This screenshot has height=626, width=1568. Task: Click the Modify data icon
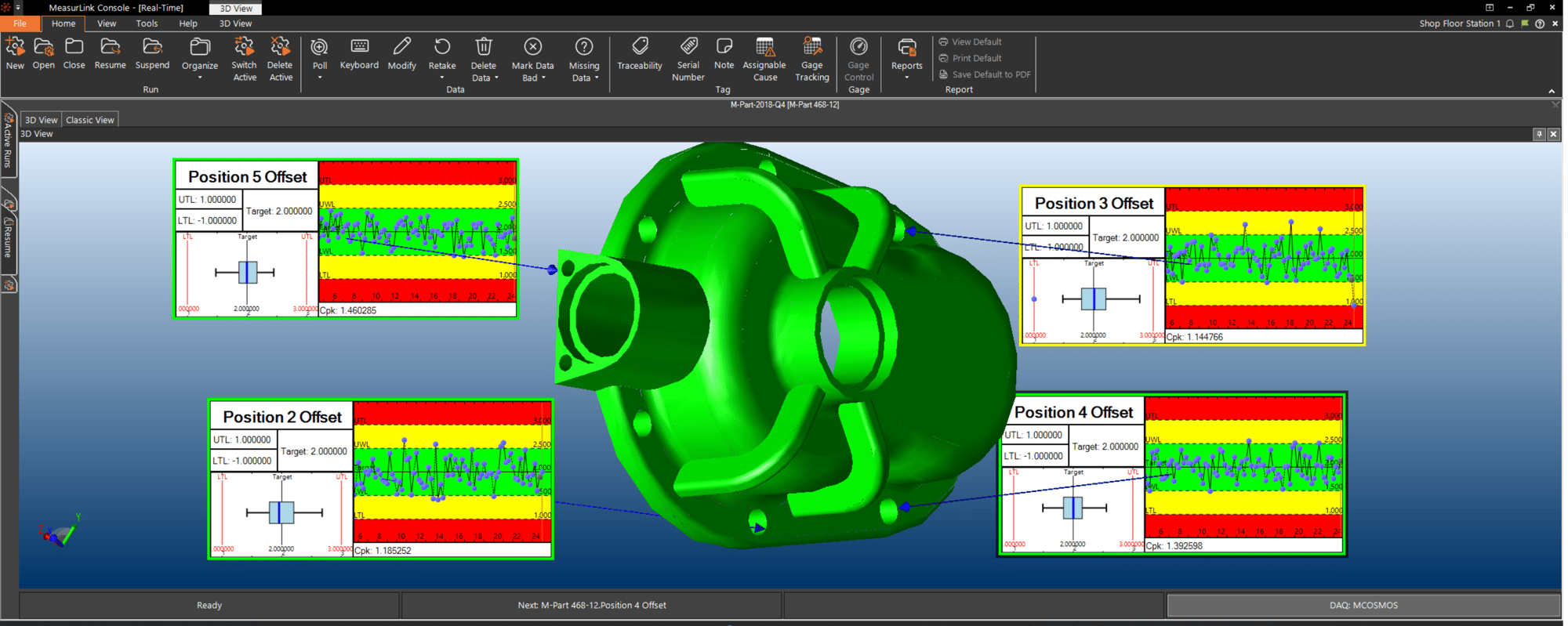(402, 53)
